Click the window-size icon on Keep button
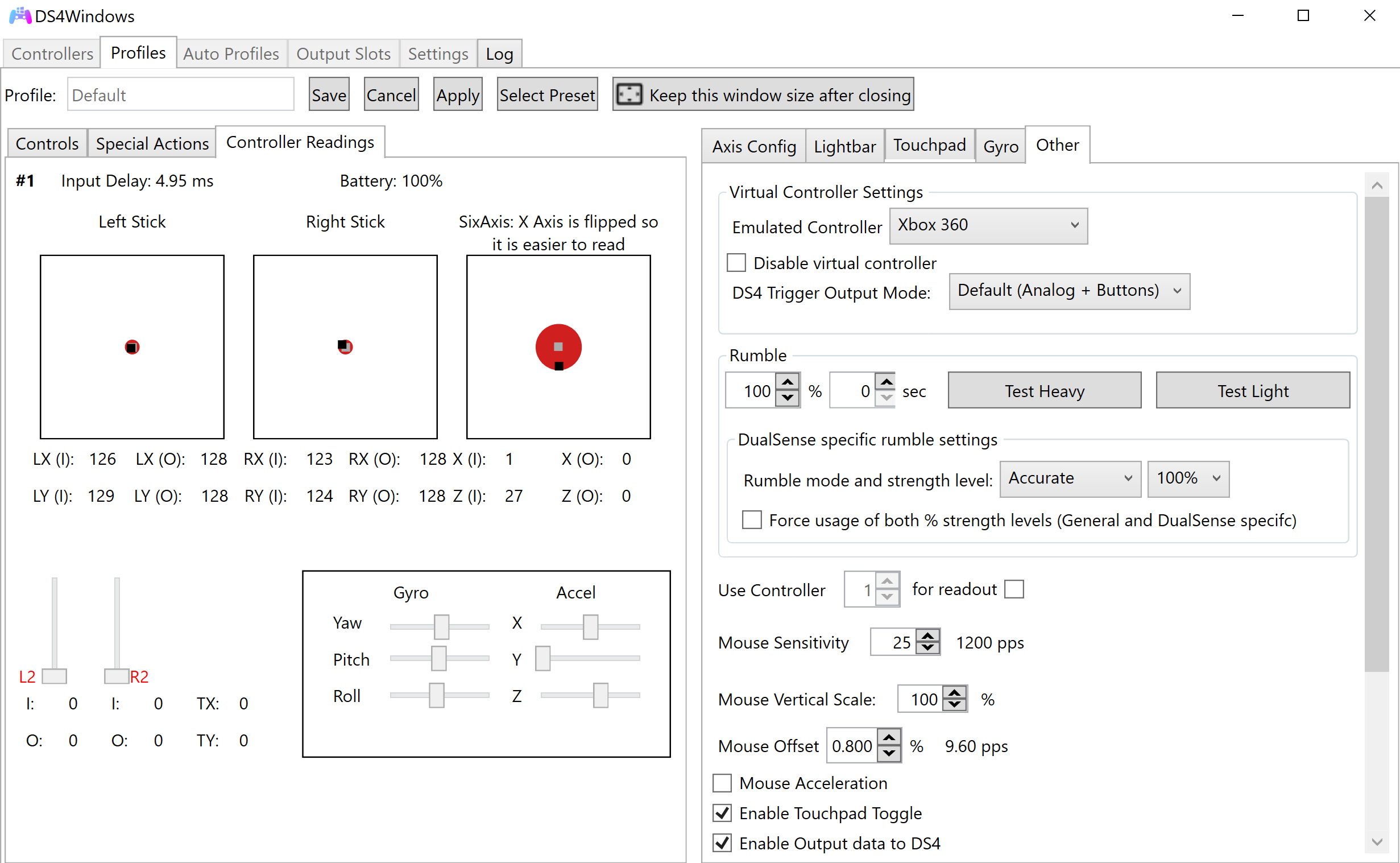This screenshot has height=863, width=1400. tap(630, 94)
